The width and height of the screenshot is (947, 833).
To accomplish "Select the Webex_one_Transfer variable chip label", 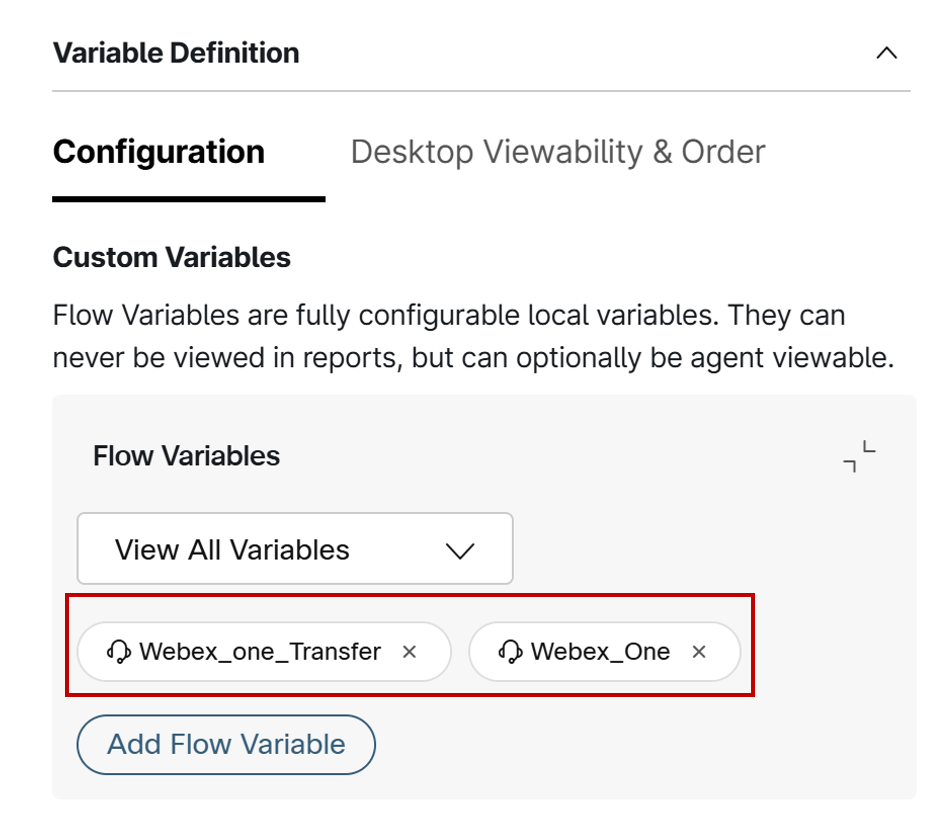I will (260, 652).
